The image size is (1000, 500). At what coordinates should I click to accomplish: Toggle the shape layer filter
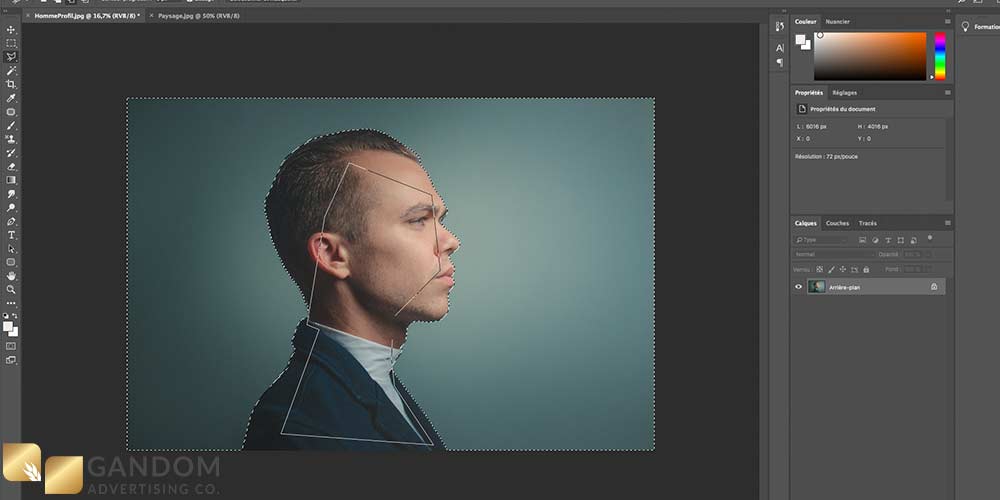(901, 240)
